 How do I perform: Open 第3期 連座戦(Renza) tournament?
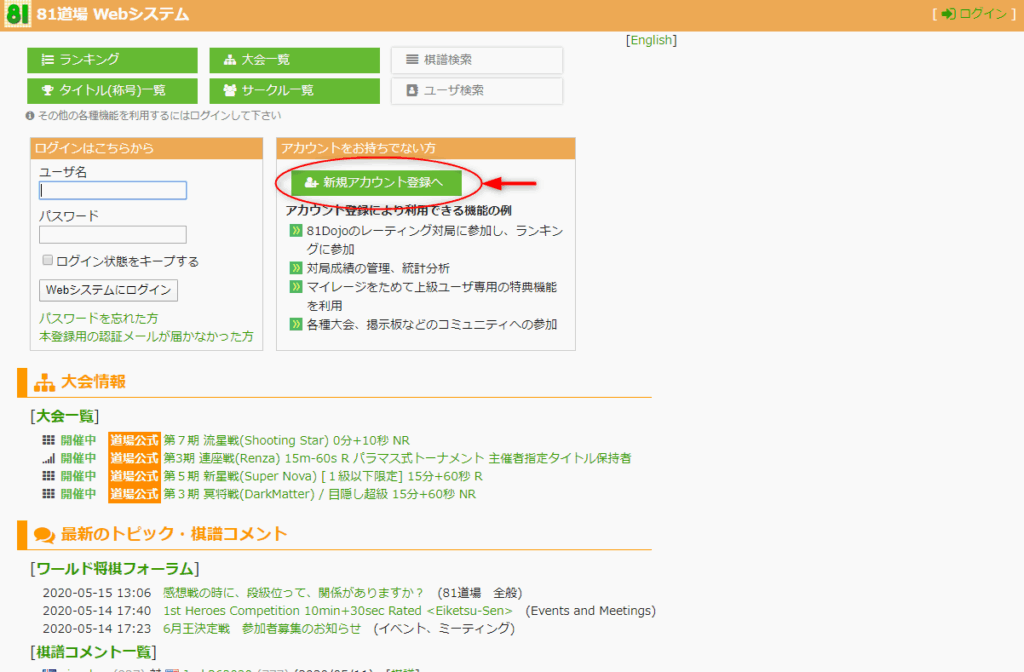coord(397,458)
